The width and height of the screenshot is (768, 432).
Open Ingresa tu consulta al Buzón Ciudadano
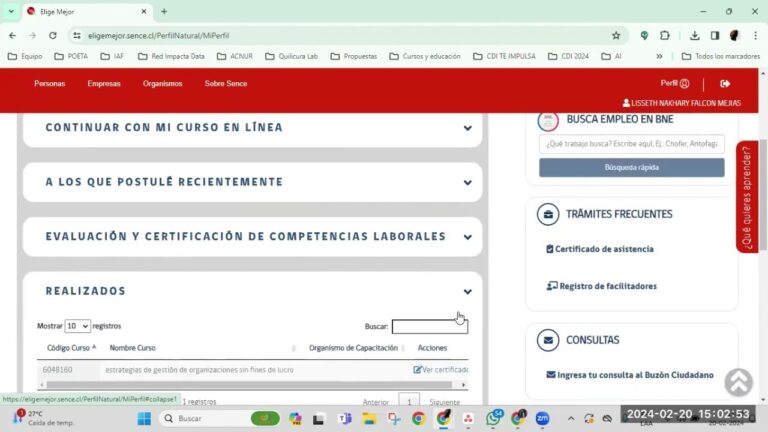(630, 375)
